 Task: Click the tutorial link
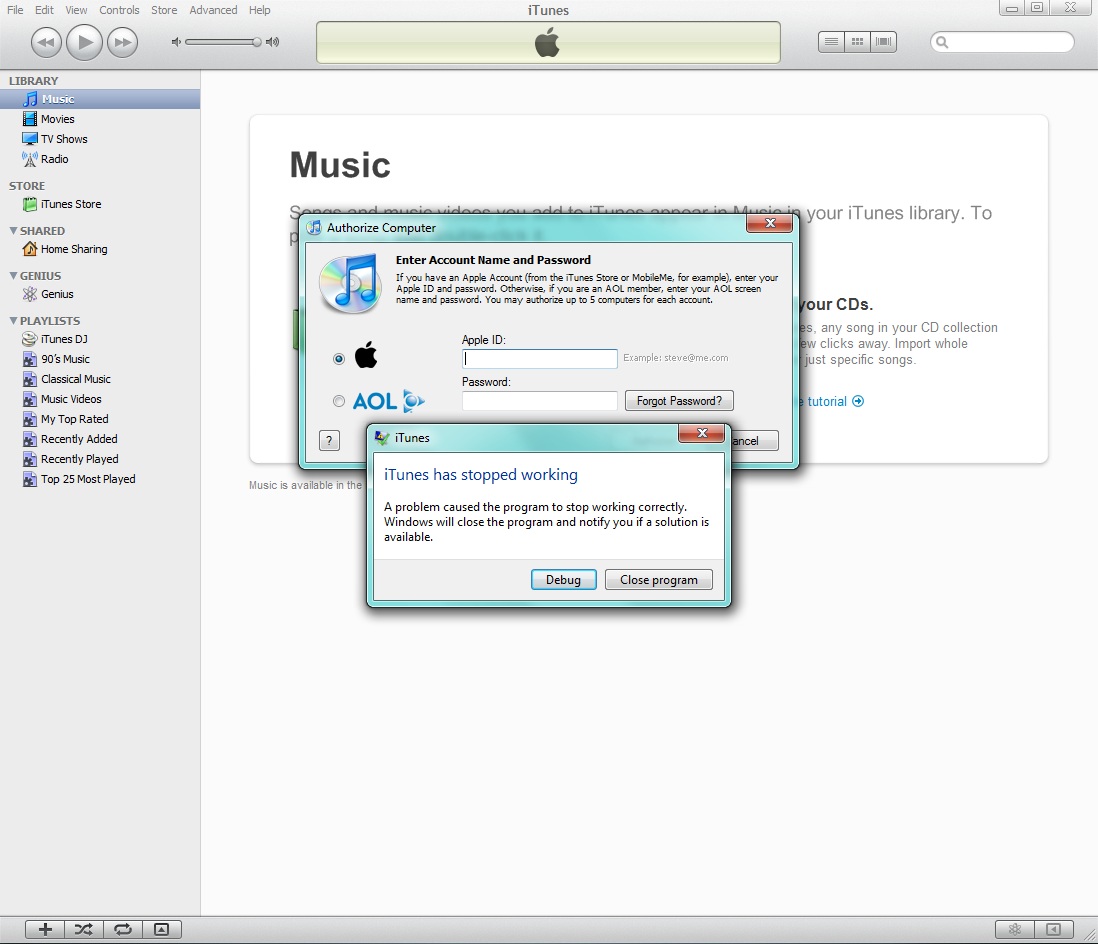833,401
